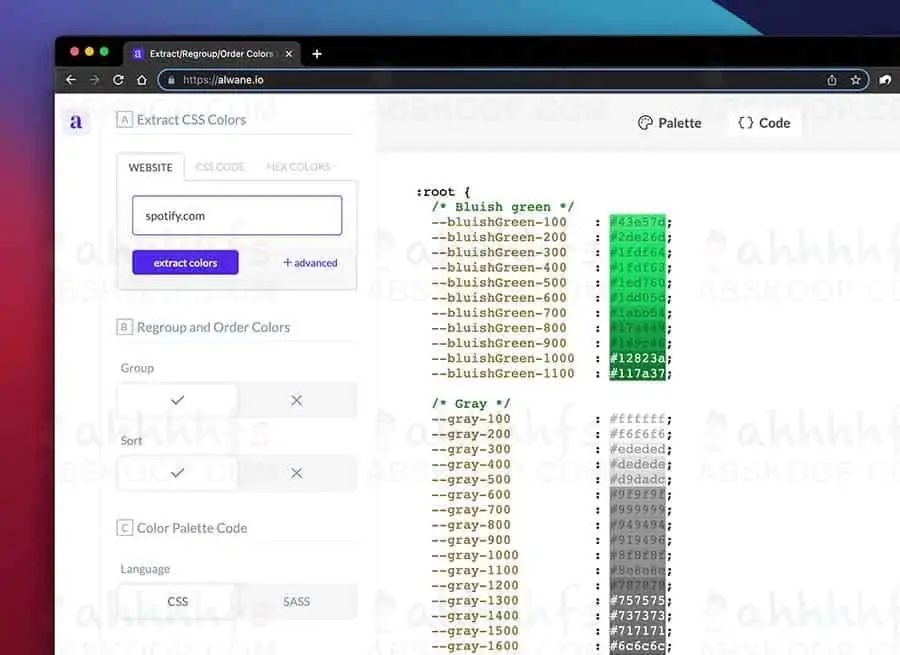Click the browser home icon
This screenshot has height=655, width=900.
click(141, 80)
